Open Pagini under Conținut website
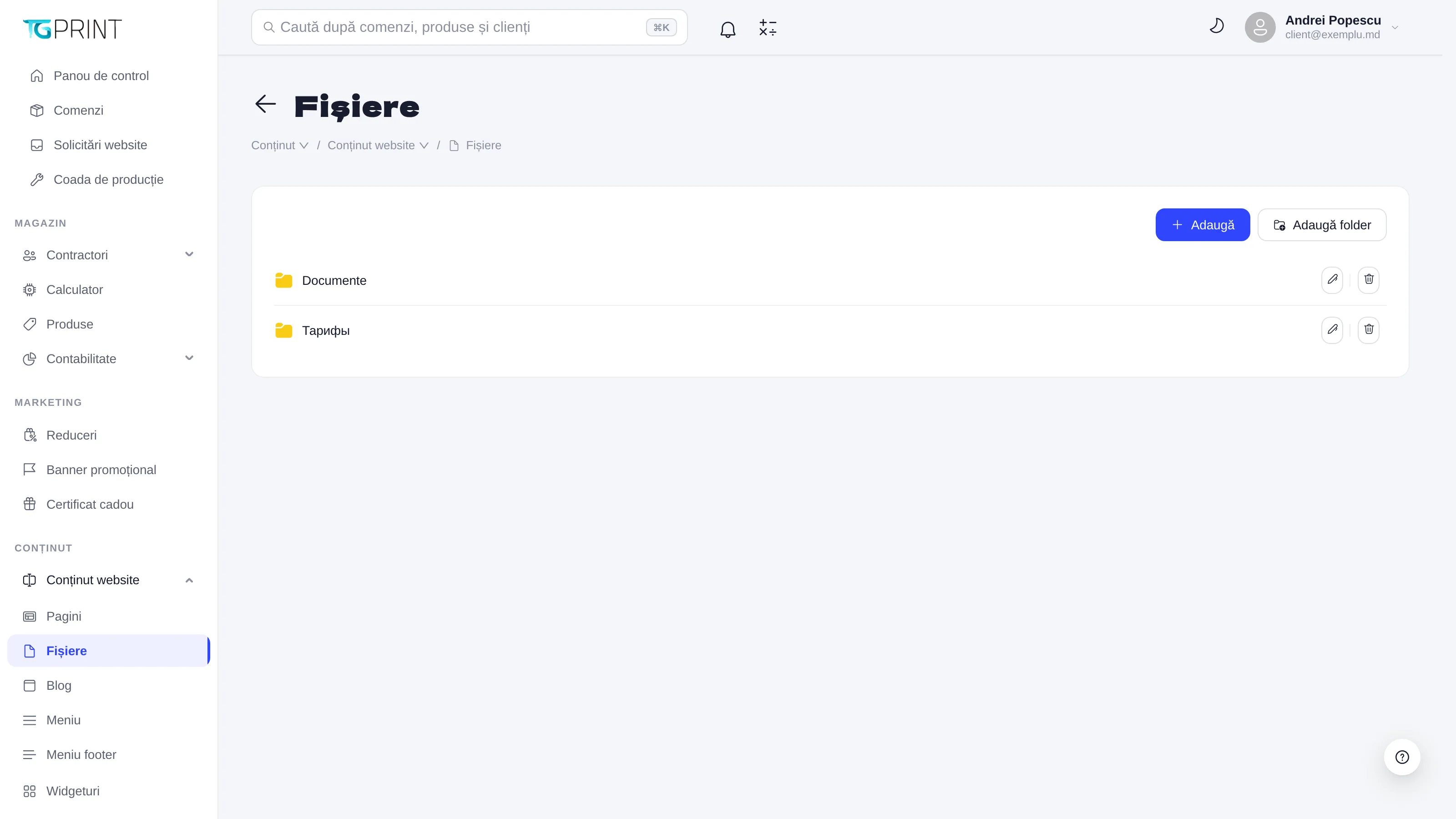1456x819 pixels. tap(109, 616)
